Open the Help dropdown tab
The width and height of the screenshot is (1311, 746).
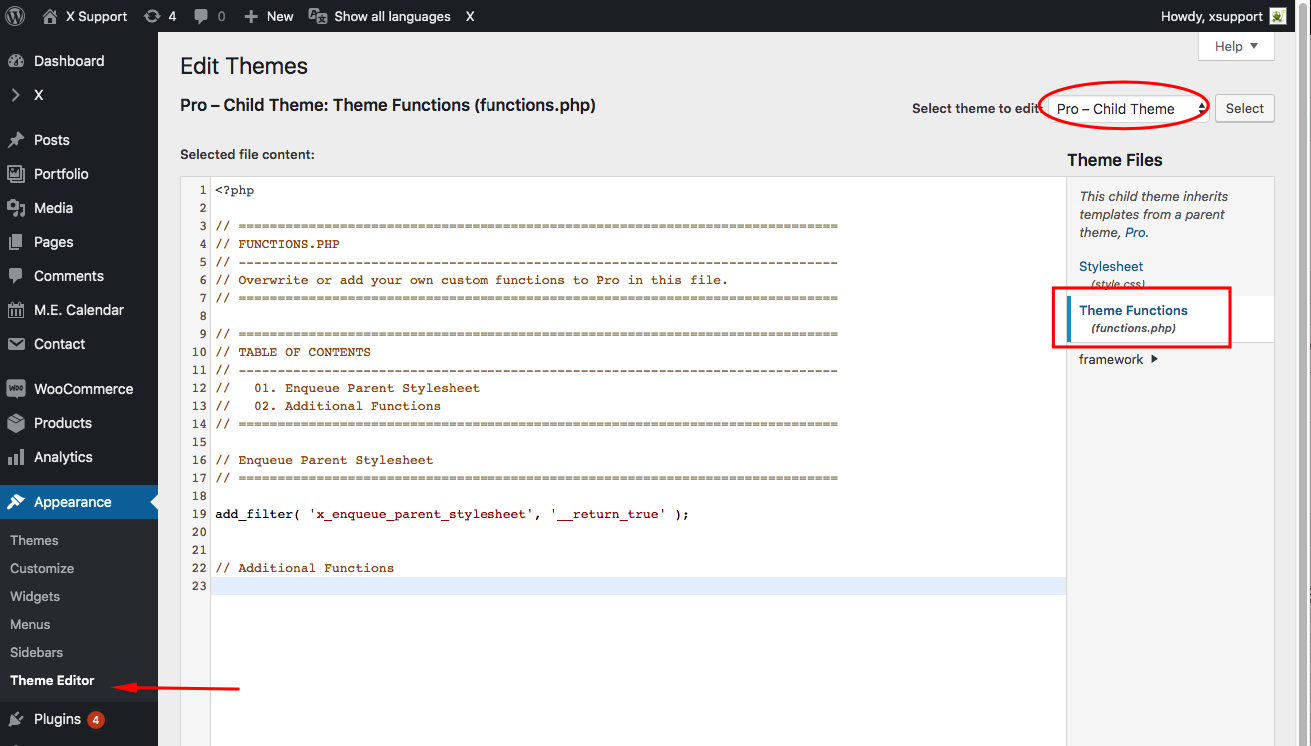pyautogui.click(x=1236, y=46)
